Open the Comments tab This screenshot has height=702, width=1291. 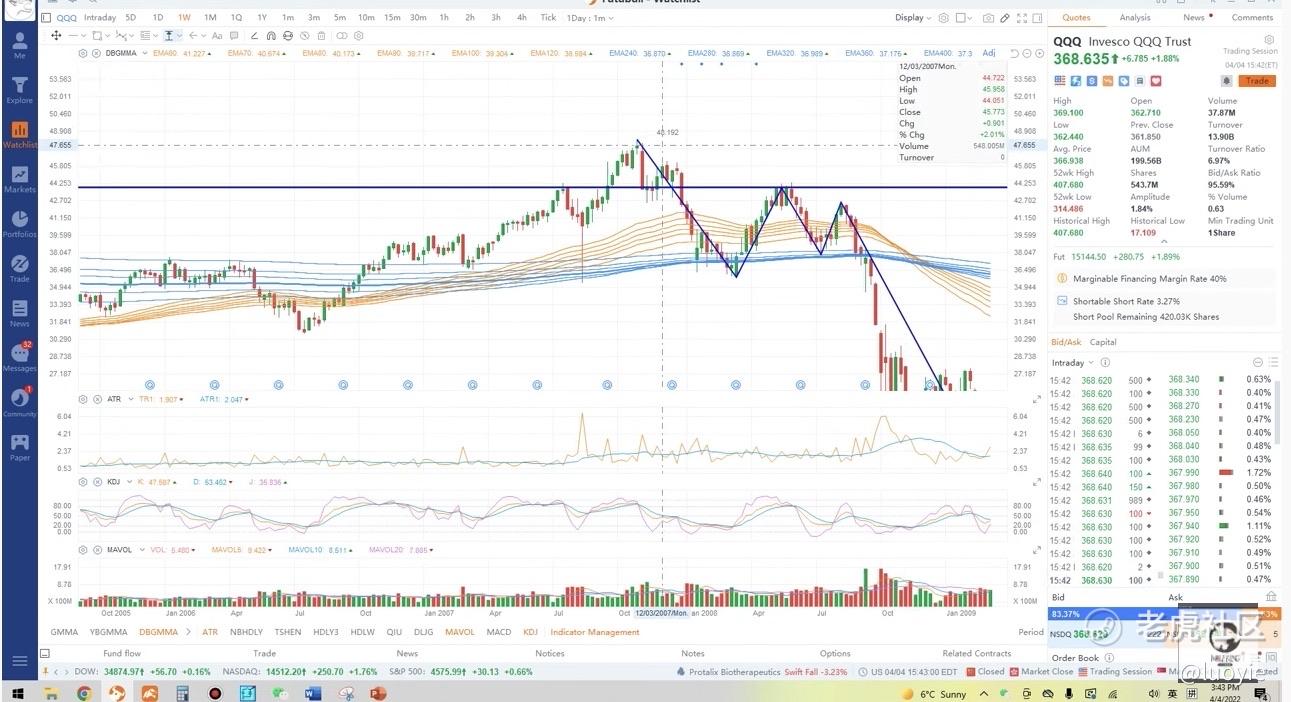(x=1252, y=18)
